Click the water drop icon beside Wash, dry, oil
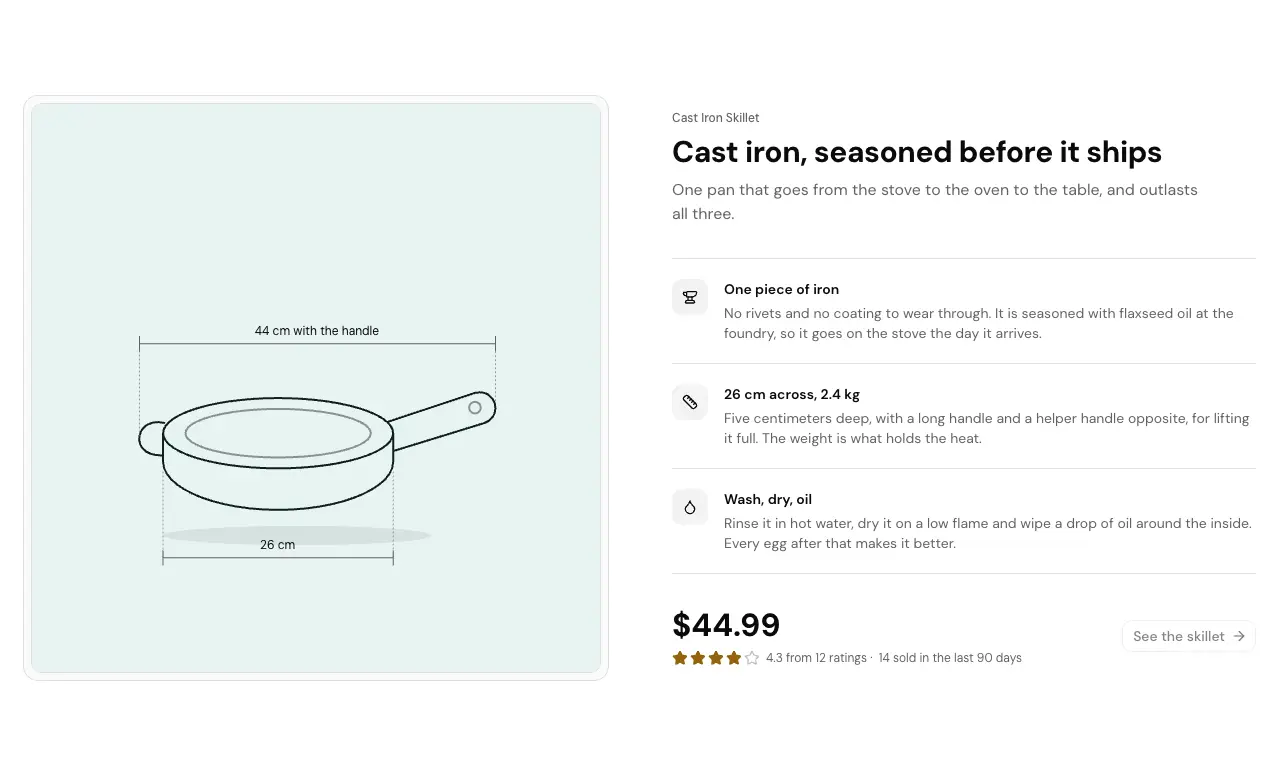Screen dimensions: 1280x776 pos(690,507)
